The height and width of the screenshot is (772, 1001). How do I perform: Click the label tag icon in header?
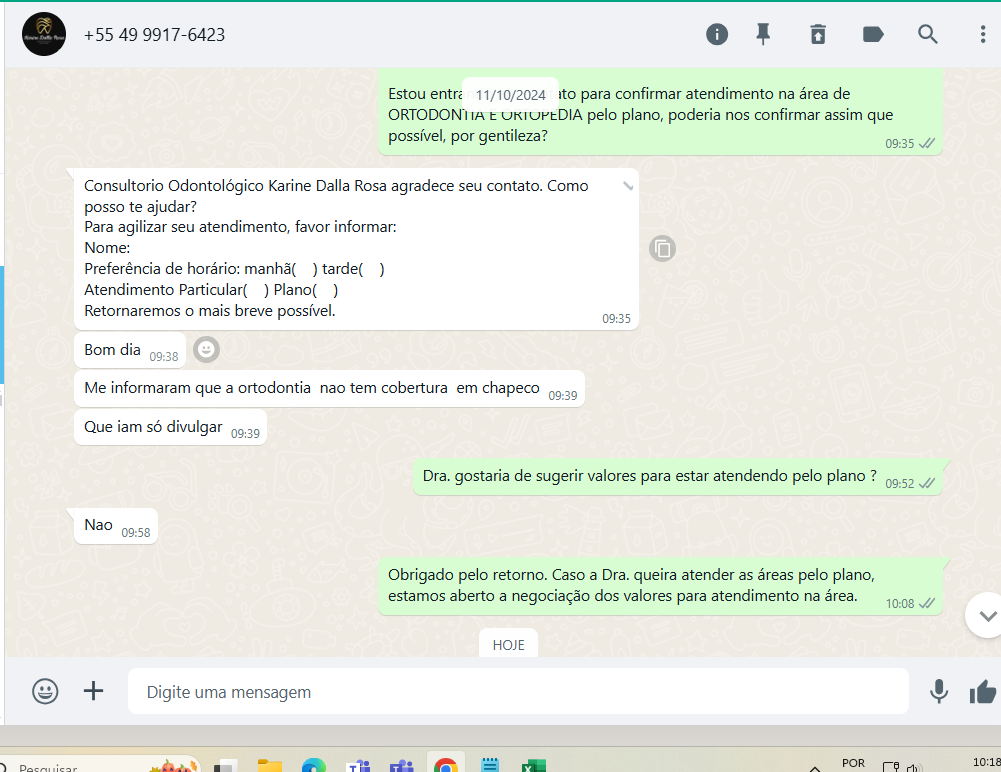[x=873, y=35]
